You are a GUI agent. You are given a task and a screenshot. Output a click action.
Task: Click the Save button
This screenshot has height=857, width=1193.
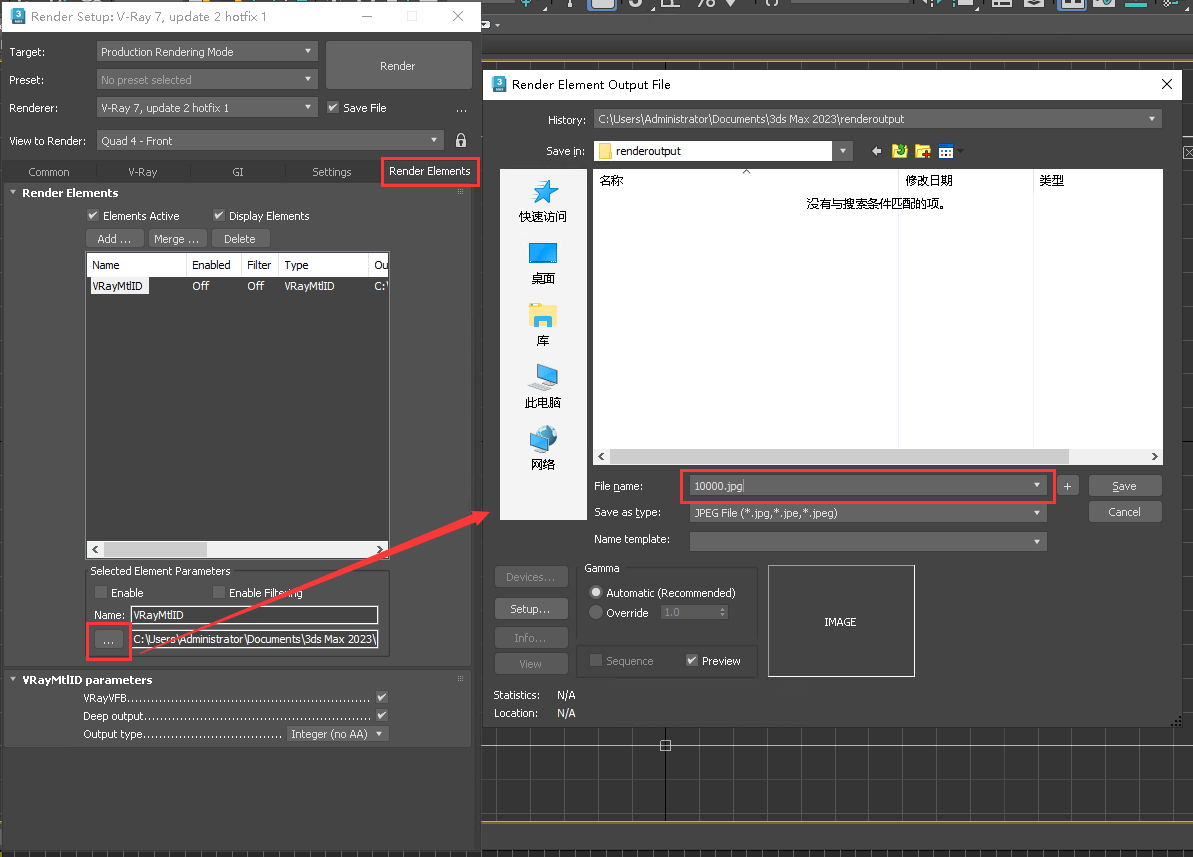click(1124, 486)
